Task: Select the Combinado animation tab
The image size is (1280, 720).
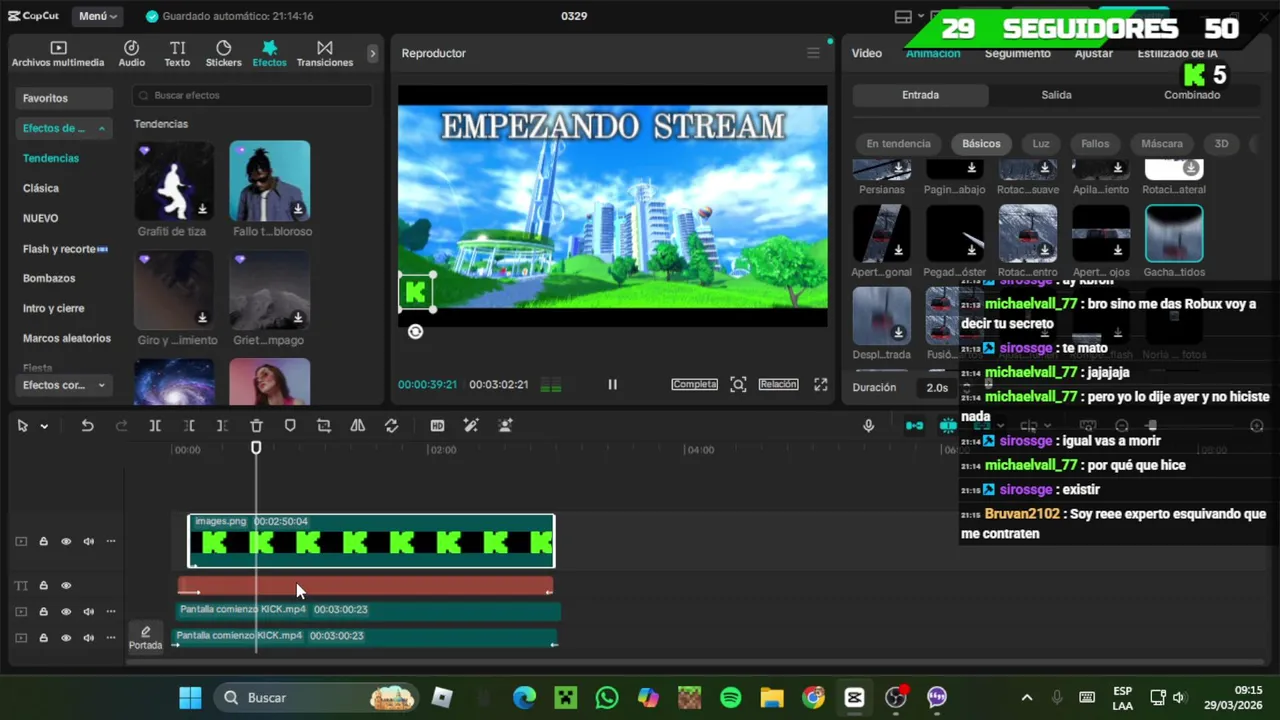Action: [1192, 95]
